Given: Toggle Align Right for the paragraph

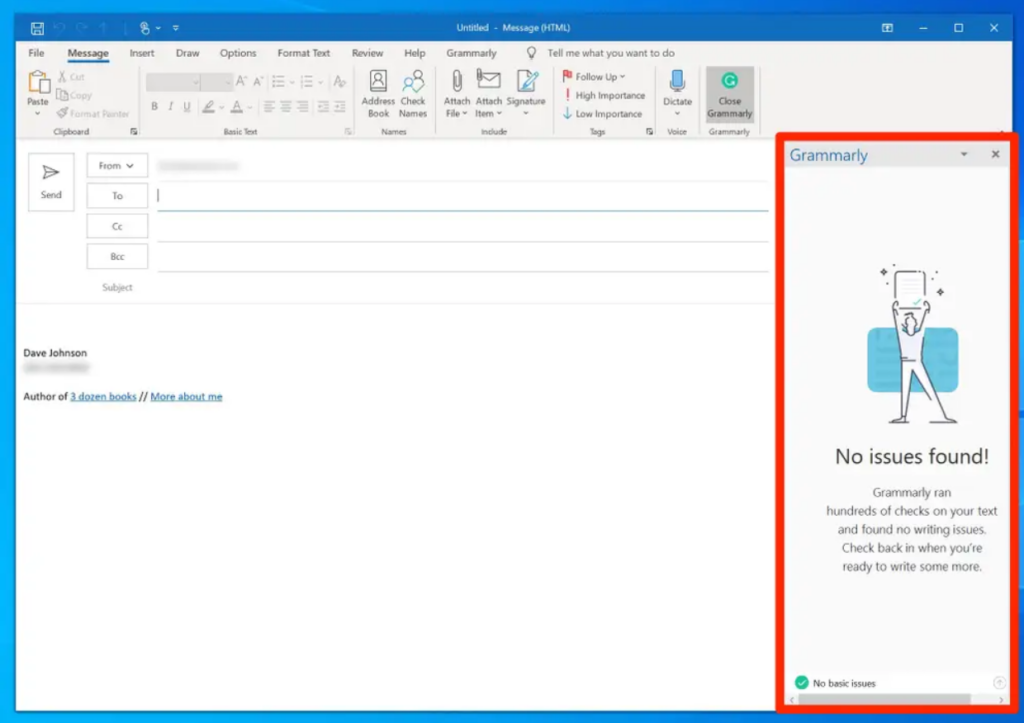Looking at the screenshot, I should [x=302, y=106].
